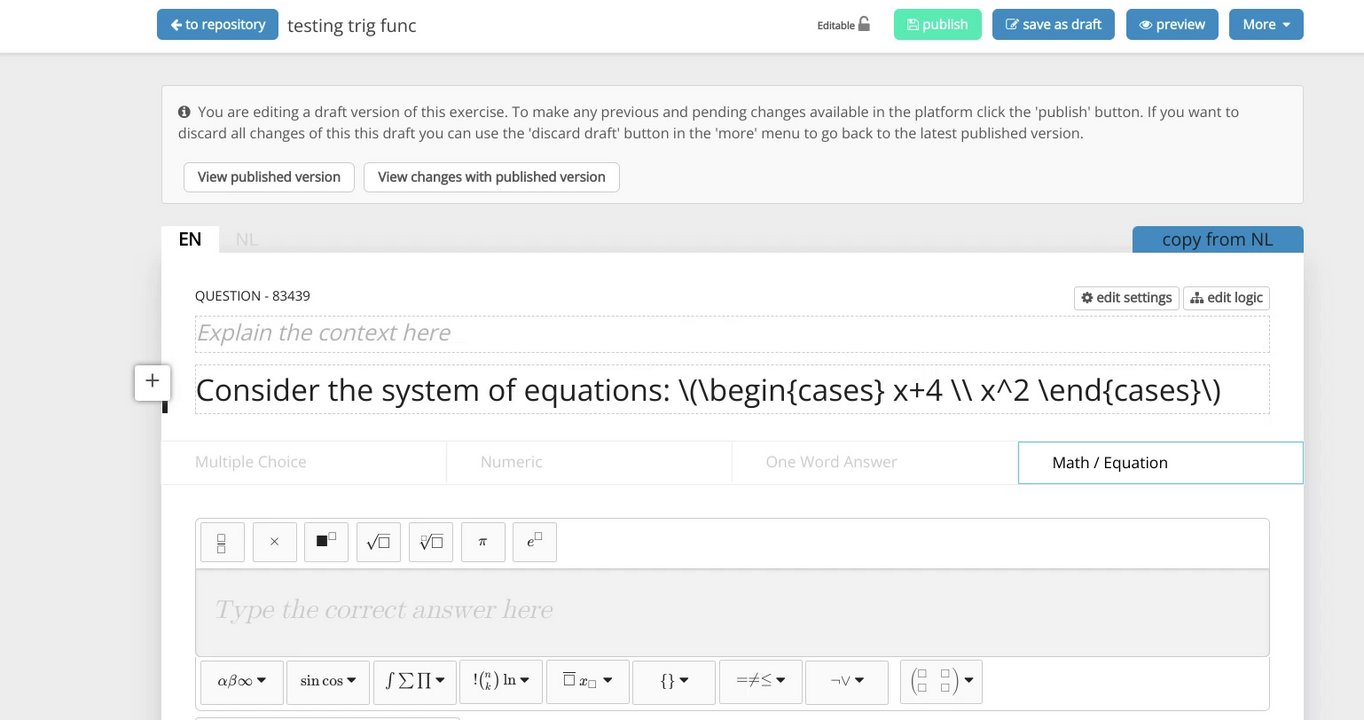Image resolution: width=1364 pixels, height=720 pixels.
Task: Select the NL language tab
Action: coord(246,239)
